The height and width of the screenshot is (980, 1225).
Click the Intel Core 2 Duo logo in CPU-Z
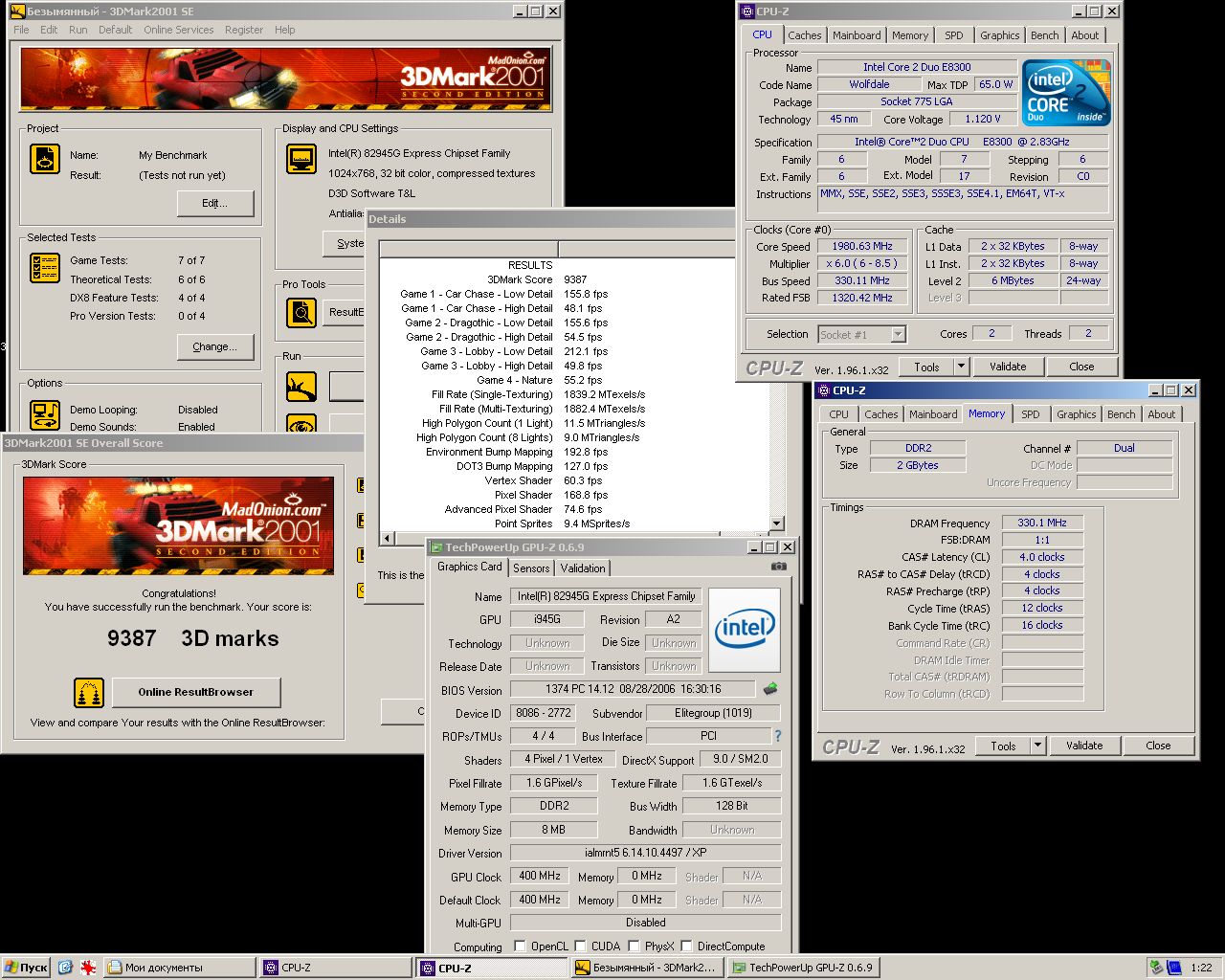[1066, 93]
